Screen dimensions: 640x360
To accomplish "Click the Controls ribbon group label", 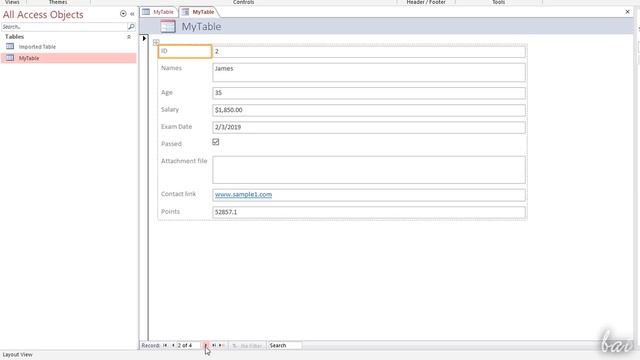I will 244,2.
